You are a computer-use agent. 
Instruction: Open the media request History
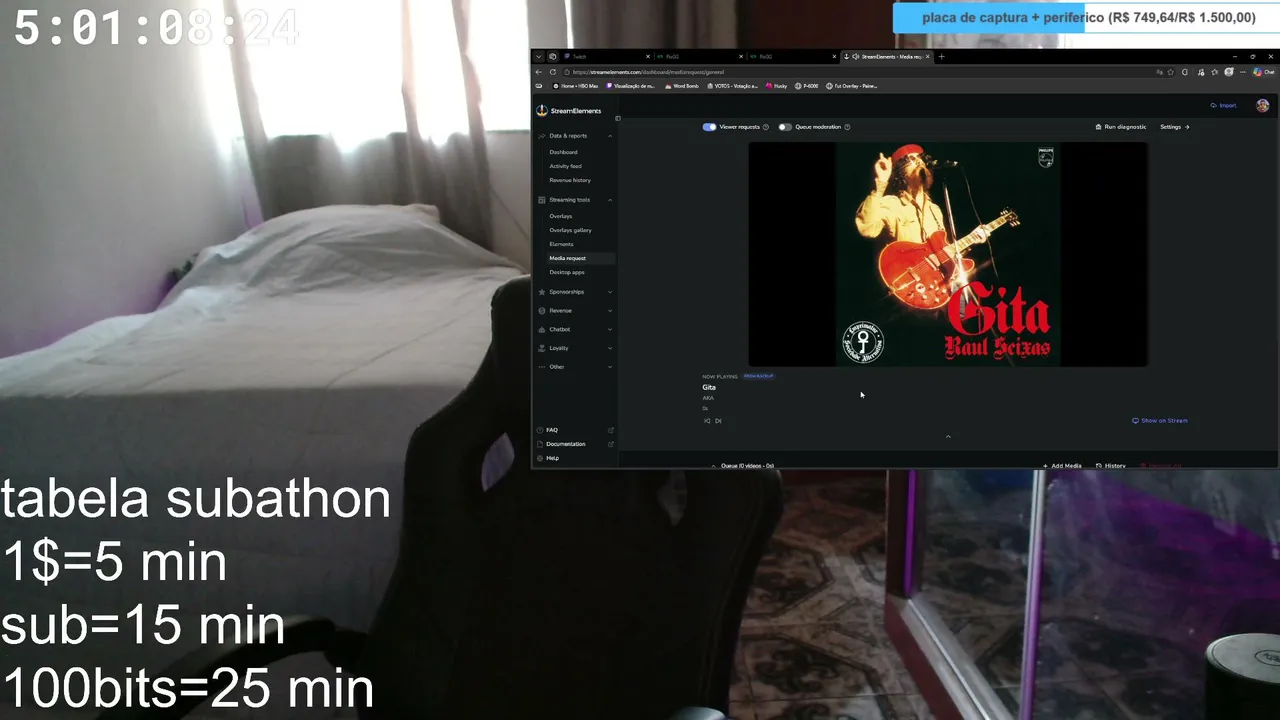click(1111, 466)
